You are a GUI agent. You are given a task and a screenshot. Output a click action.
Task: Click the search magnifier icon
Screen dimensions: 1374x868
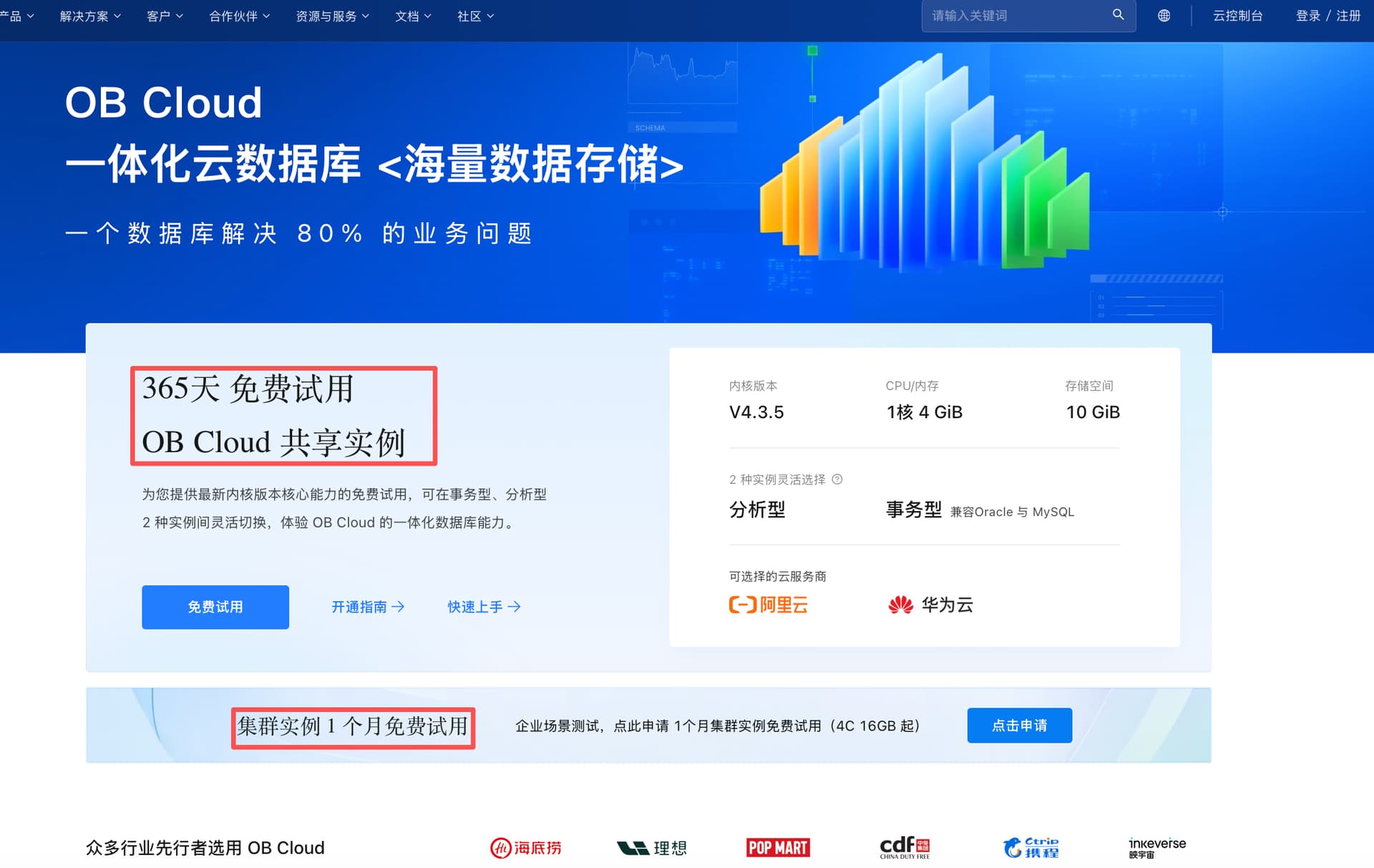click(1118, 15)
